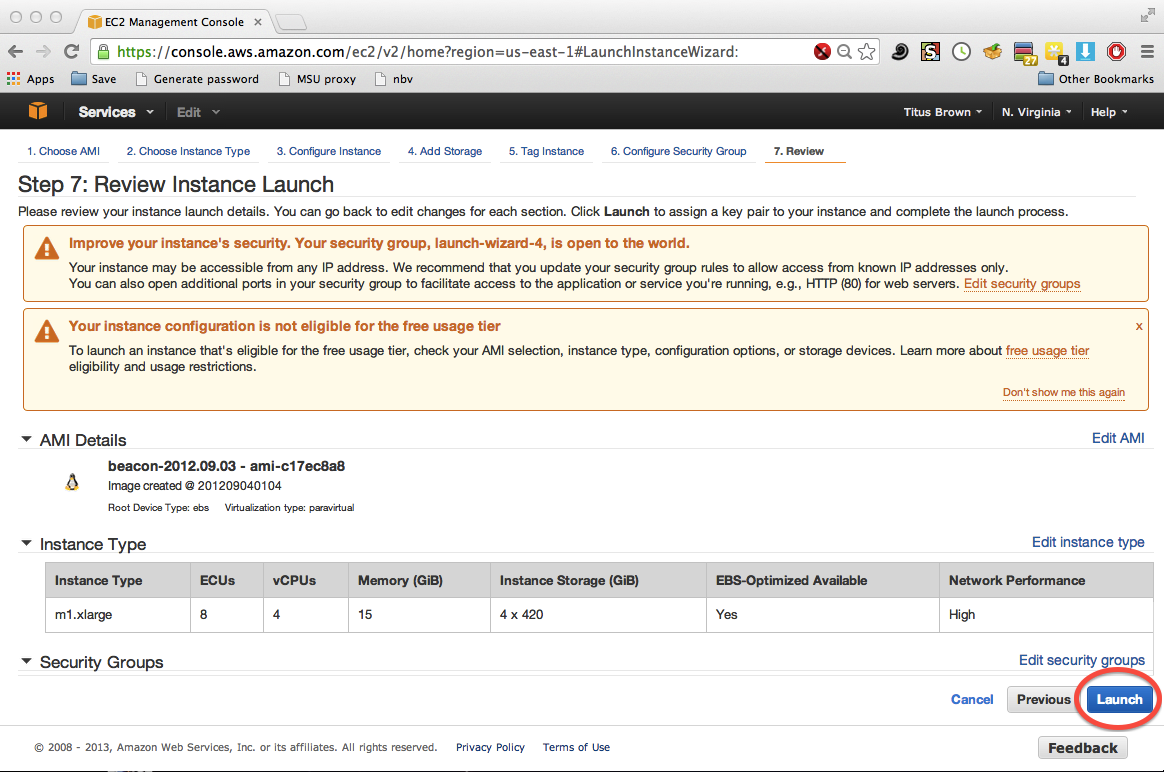This screenshot has width=1164, height=772.
Task: Open the Edit AMI link
Action: click(1118, 438)
